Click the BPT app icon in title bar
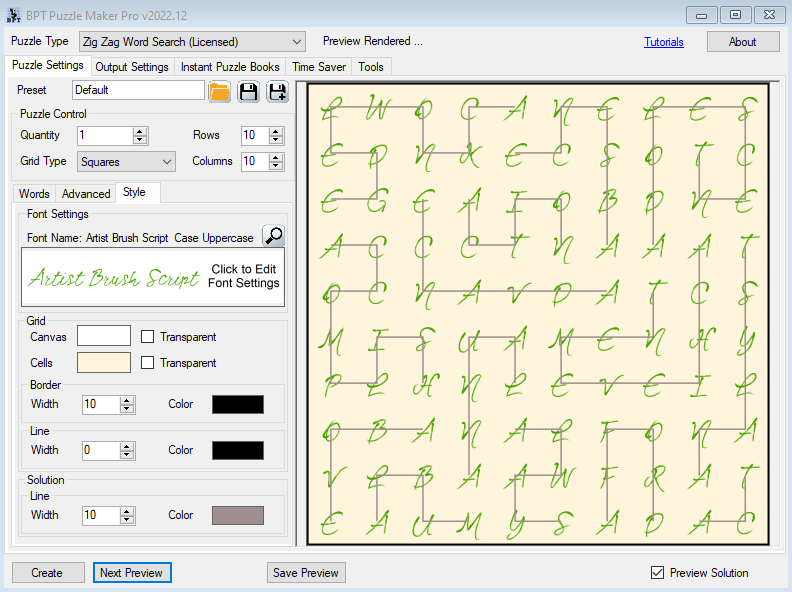This screenshot has width=792, height=592. (x=12, y=15)
